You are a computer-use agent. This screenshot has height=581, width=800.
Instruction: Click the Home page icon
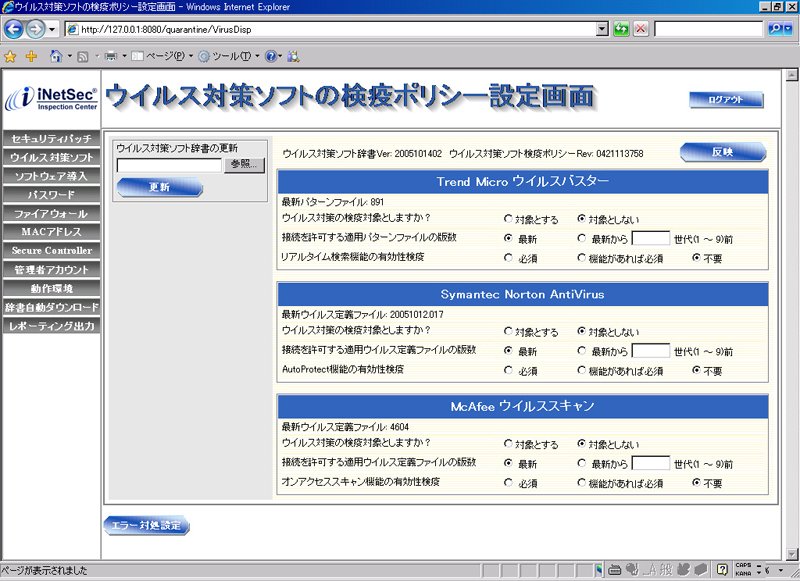[x=56, y=56]
